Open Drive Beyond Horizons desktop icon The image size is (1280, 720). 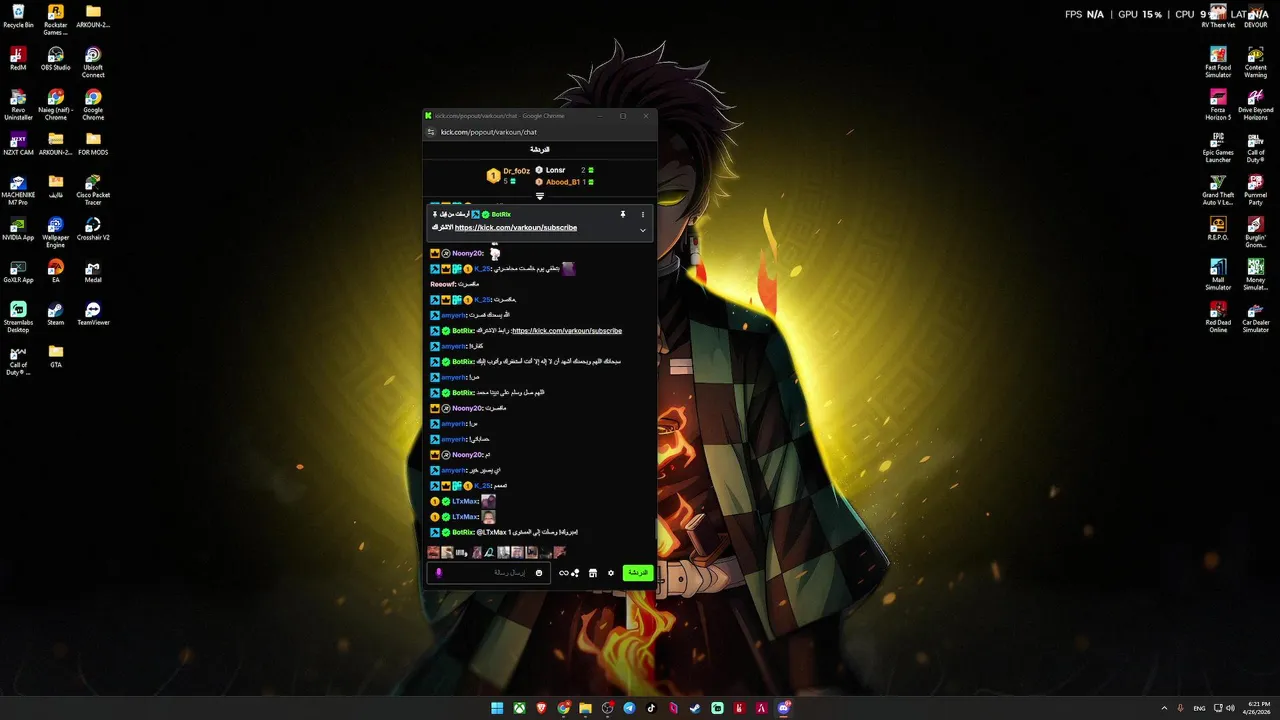pyautogui.click(x=1256, y=105)
